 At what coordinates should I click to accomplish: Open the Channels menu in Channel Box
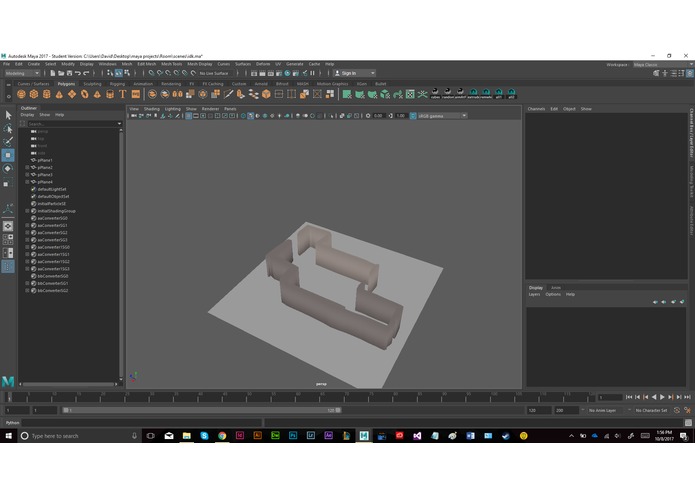pos(536,109)
